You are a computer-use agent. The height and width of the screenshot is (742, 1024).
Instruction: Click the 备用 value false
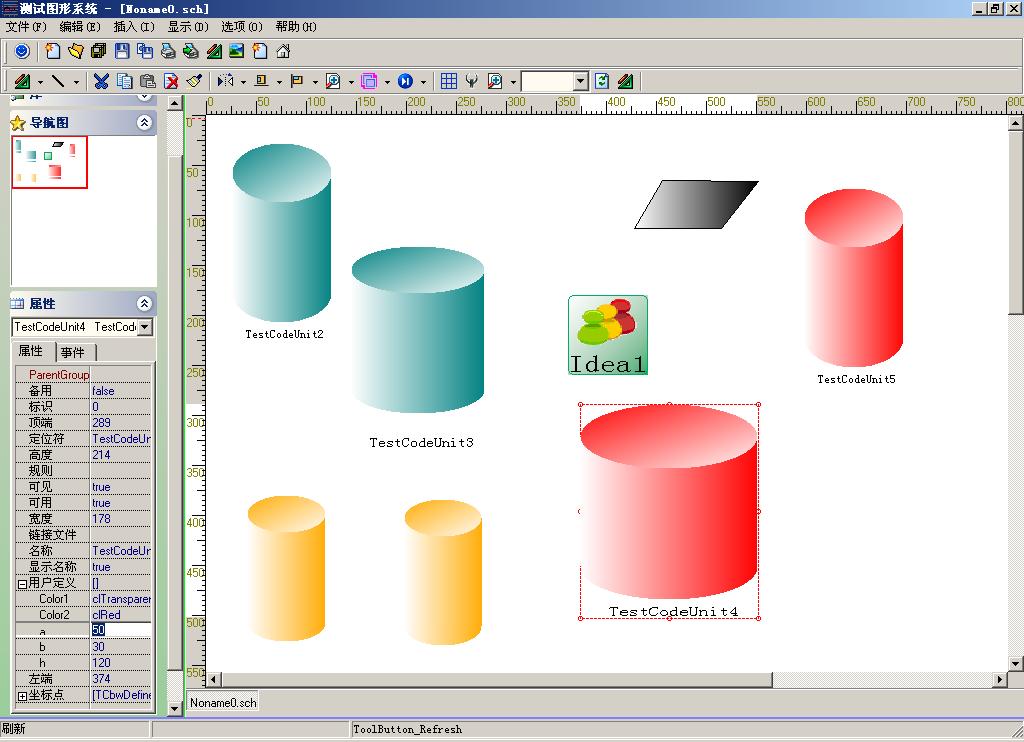point(121,391)
